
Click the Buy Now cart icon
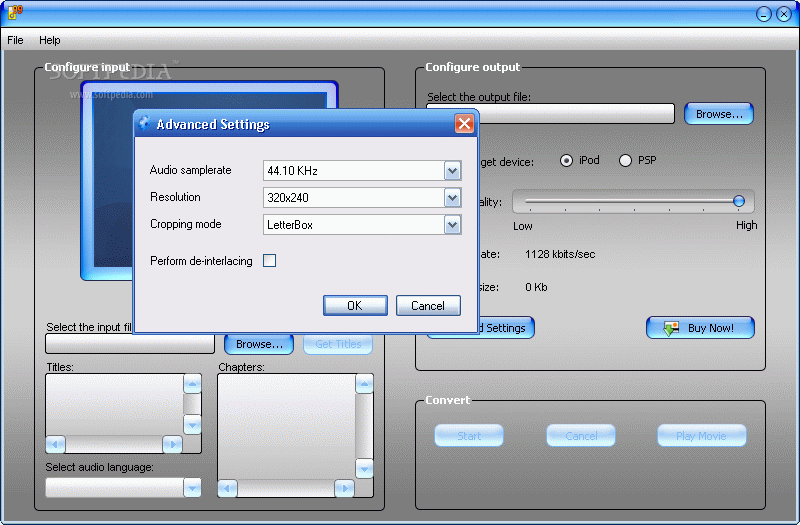pyautogui.click(x=670, y=328)
